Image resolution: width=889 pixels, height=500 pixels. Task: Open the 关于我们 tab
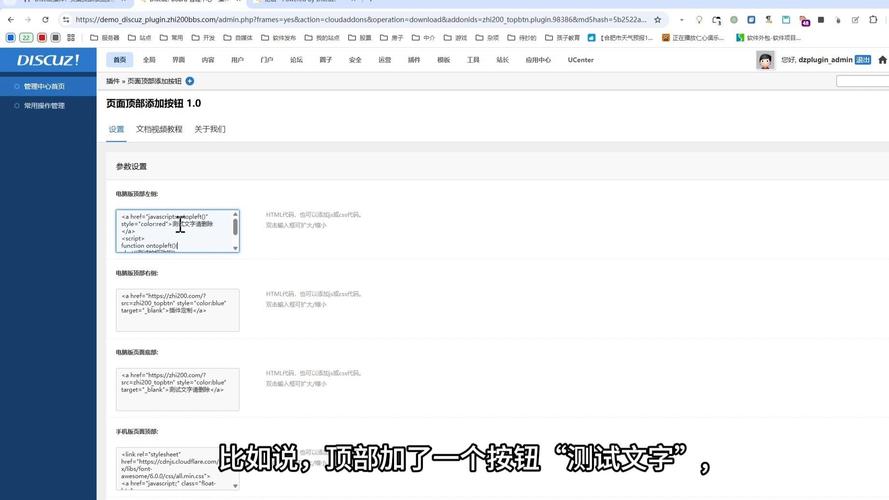[x=210, y=129]
